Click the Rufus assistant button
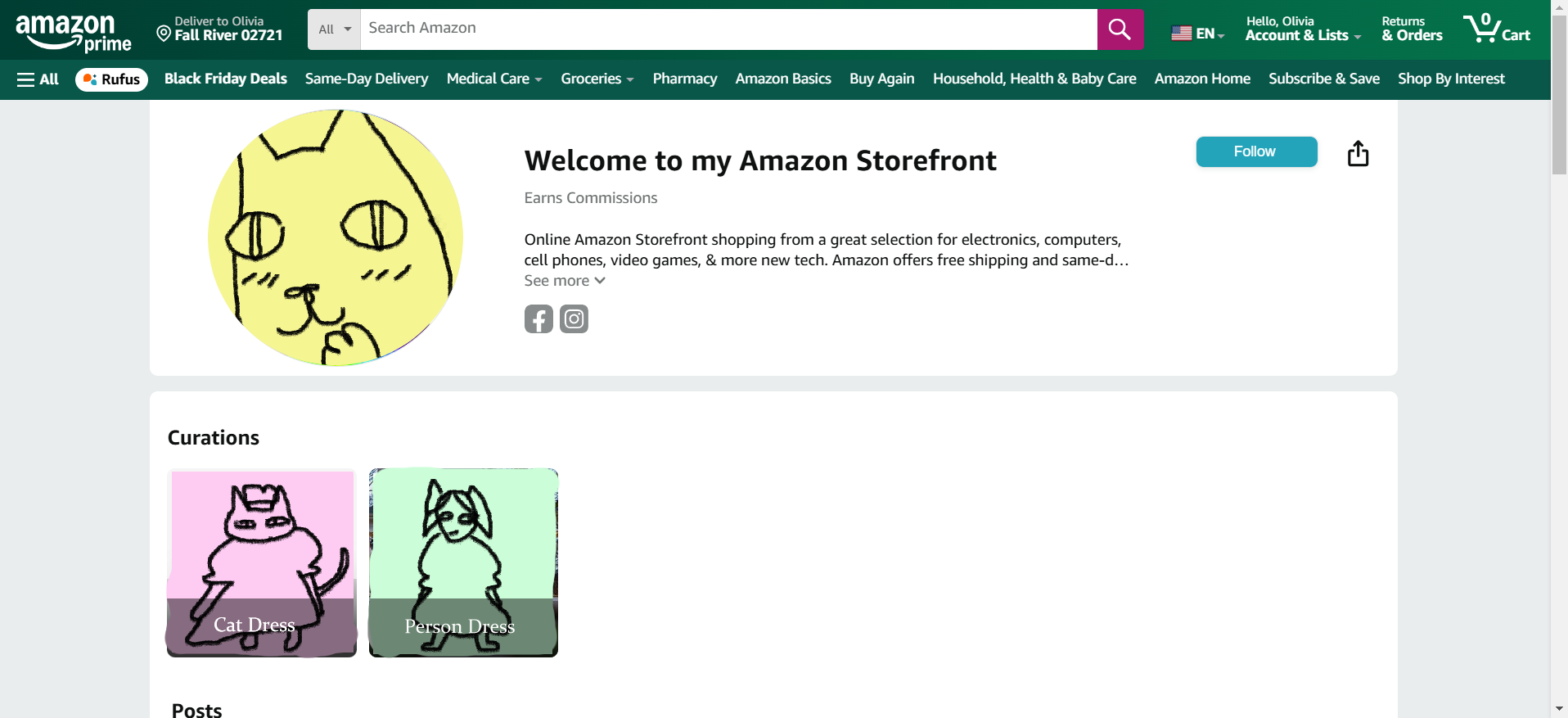 (x=112, y=79)
